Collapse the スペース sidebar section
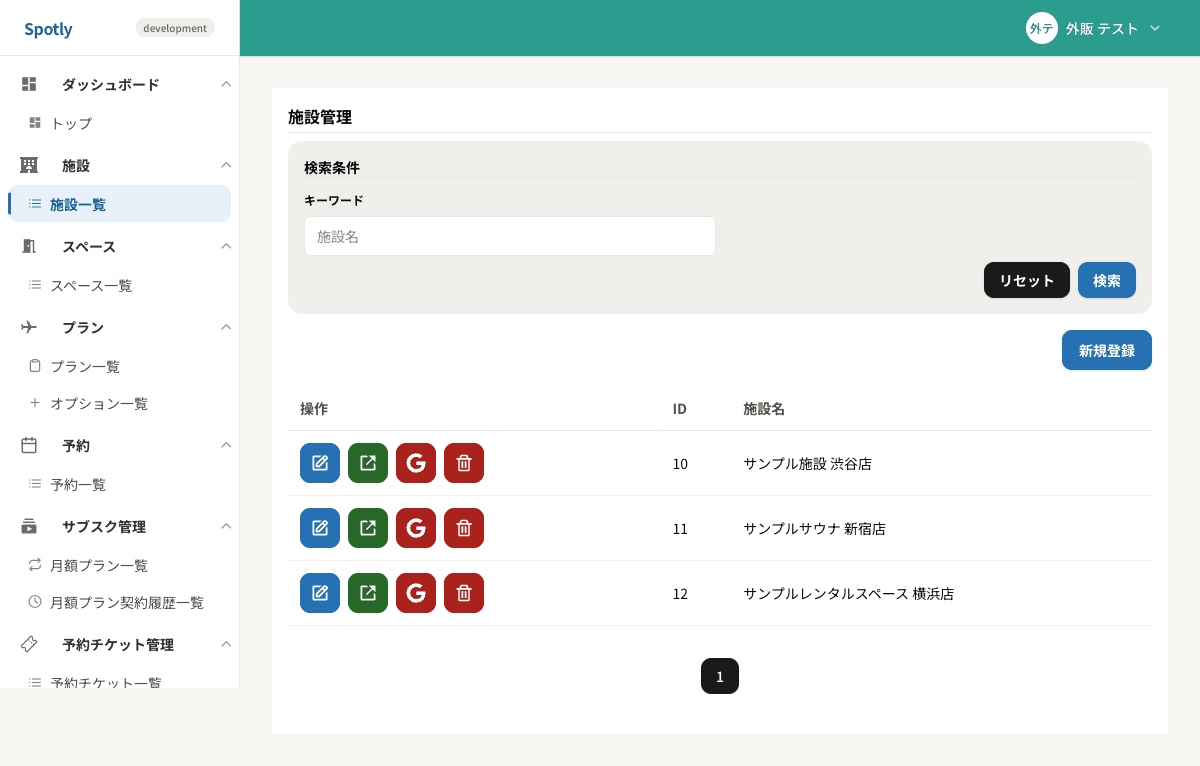Screen dimensions: 1200x766 click(226, 246)
